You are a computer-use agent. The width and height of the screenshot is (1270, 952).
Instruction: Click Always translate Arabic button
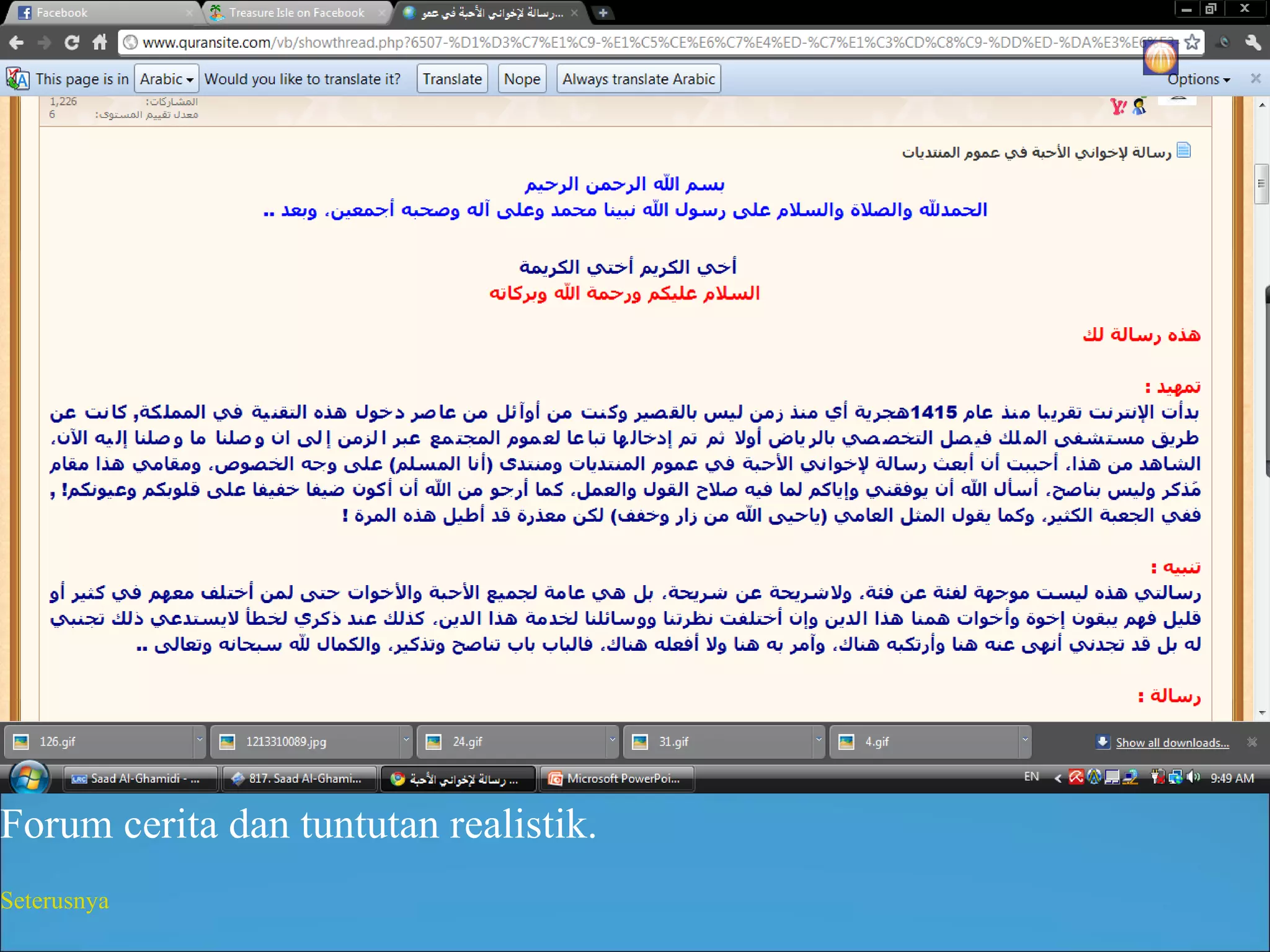click(x=638, y=79)
